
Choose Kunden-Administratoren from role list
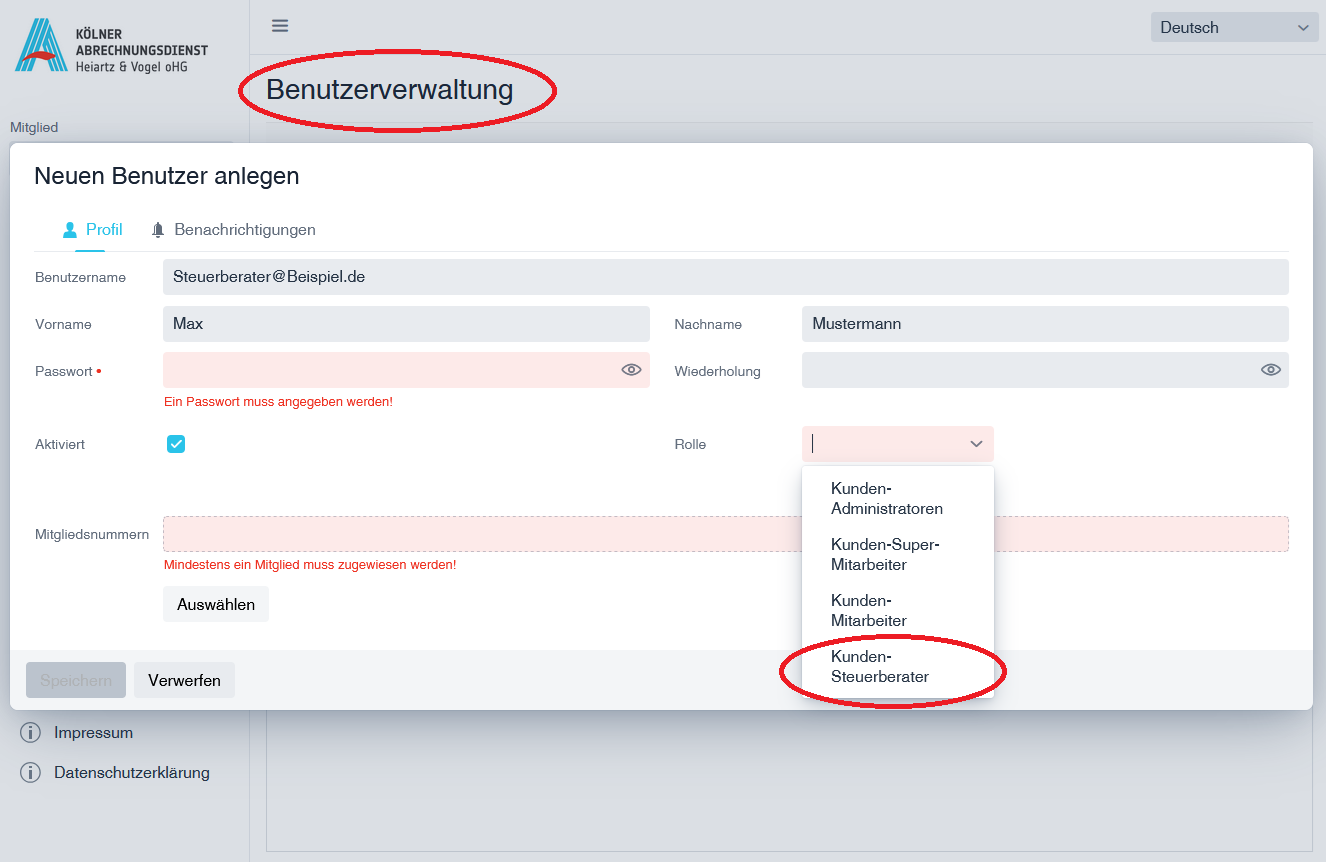click(x=886, y=499)
